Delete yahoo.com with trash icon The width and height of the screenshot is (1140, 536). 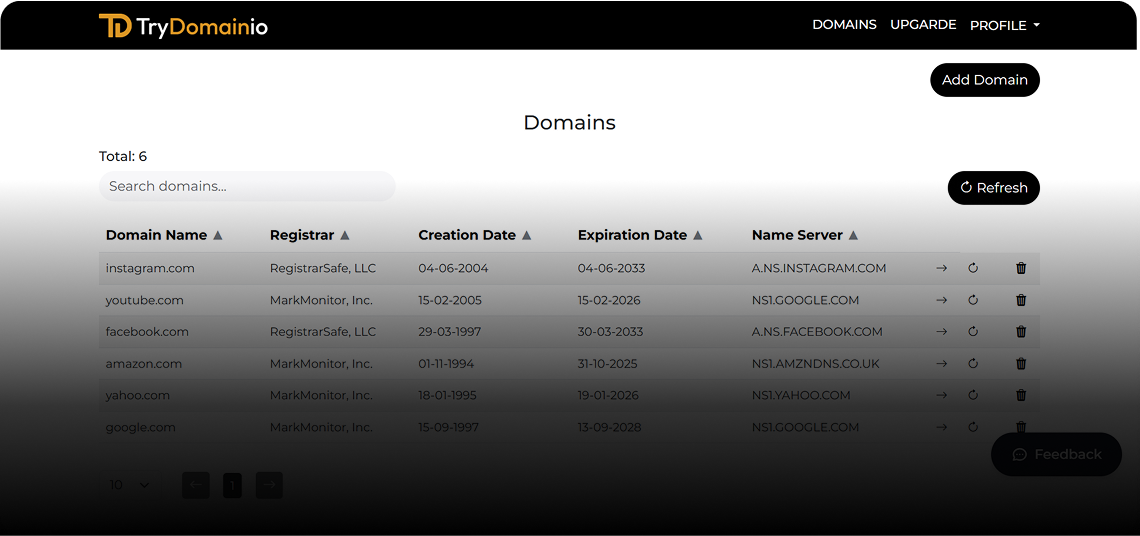(x=1021, y=396)
